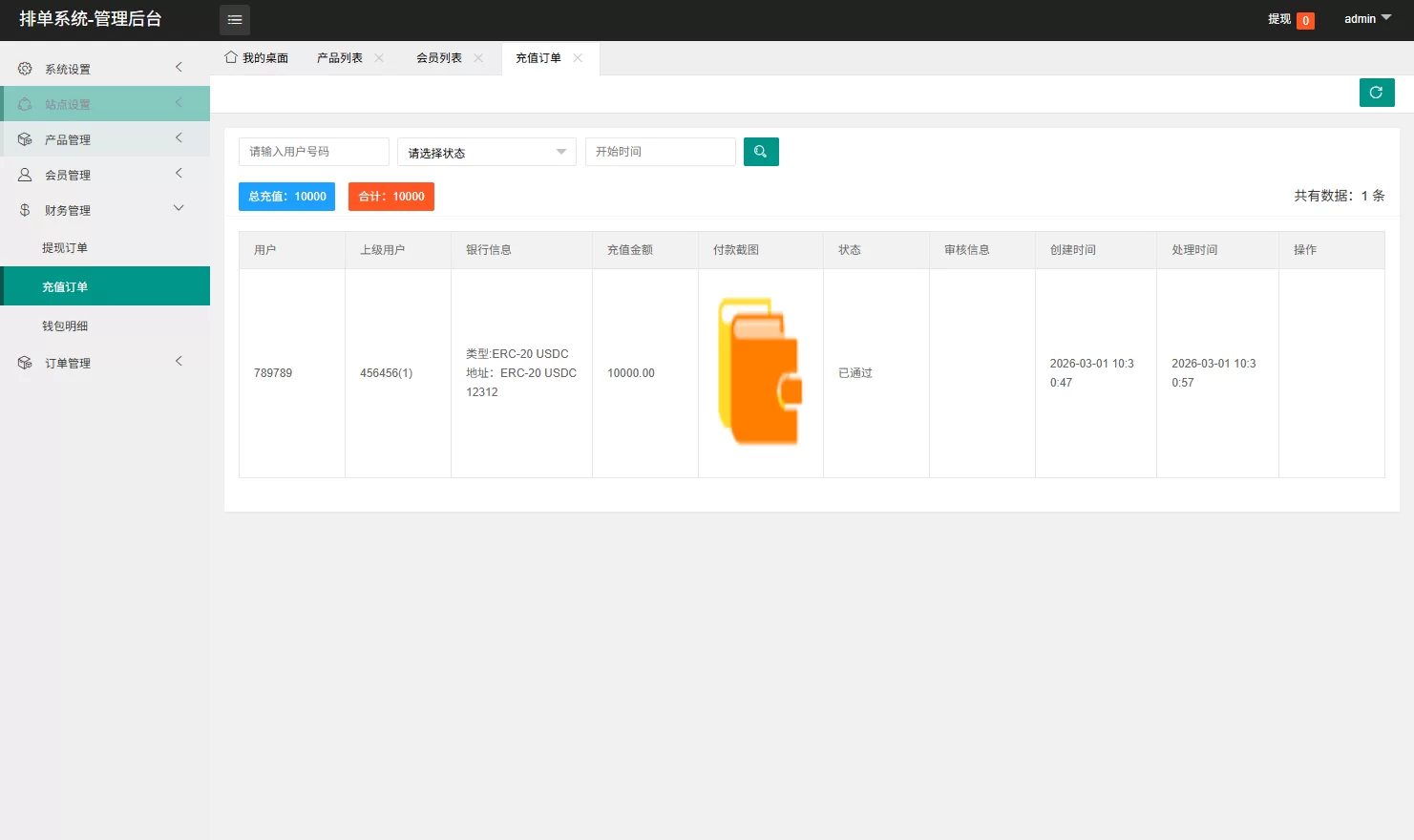The image size is (1414, 840).
Task: Open the 钱包明细 submenu item
Action: click(65, 326)
